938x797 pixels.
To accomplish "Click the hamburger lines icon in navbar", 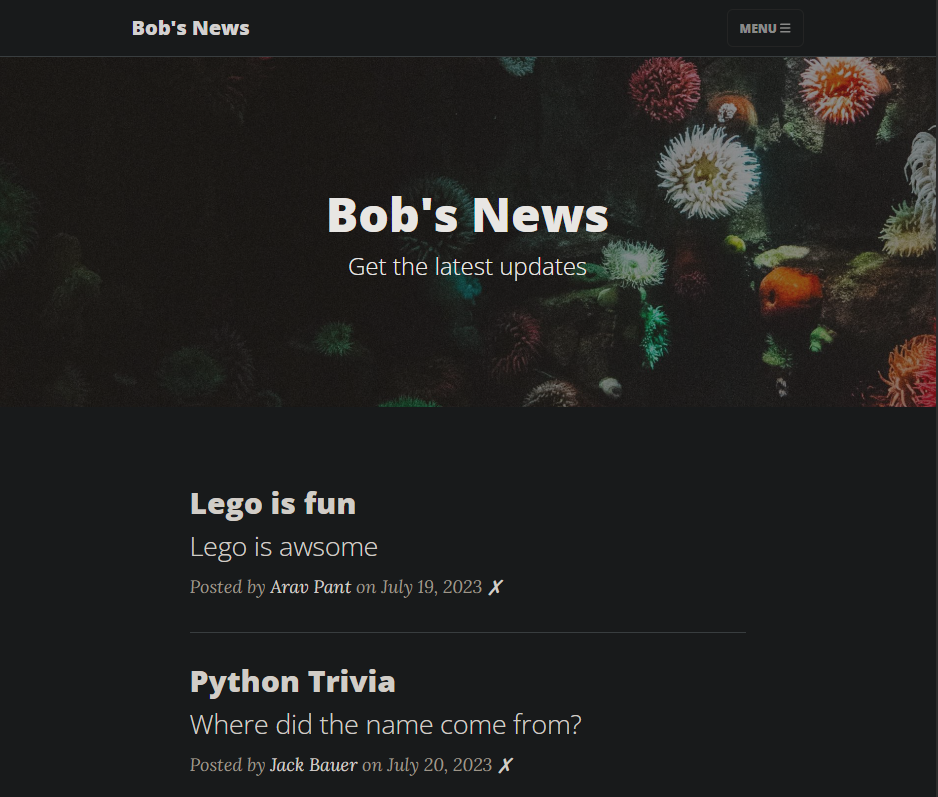I will tap(785, 28).
